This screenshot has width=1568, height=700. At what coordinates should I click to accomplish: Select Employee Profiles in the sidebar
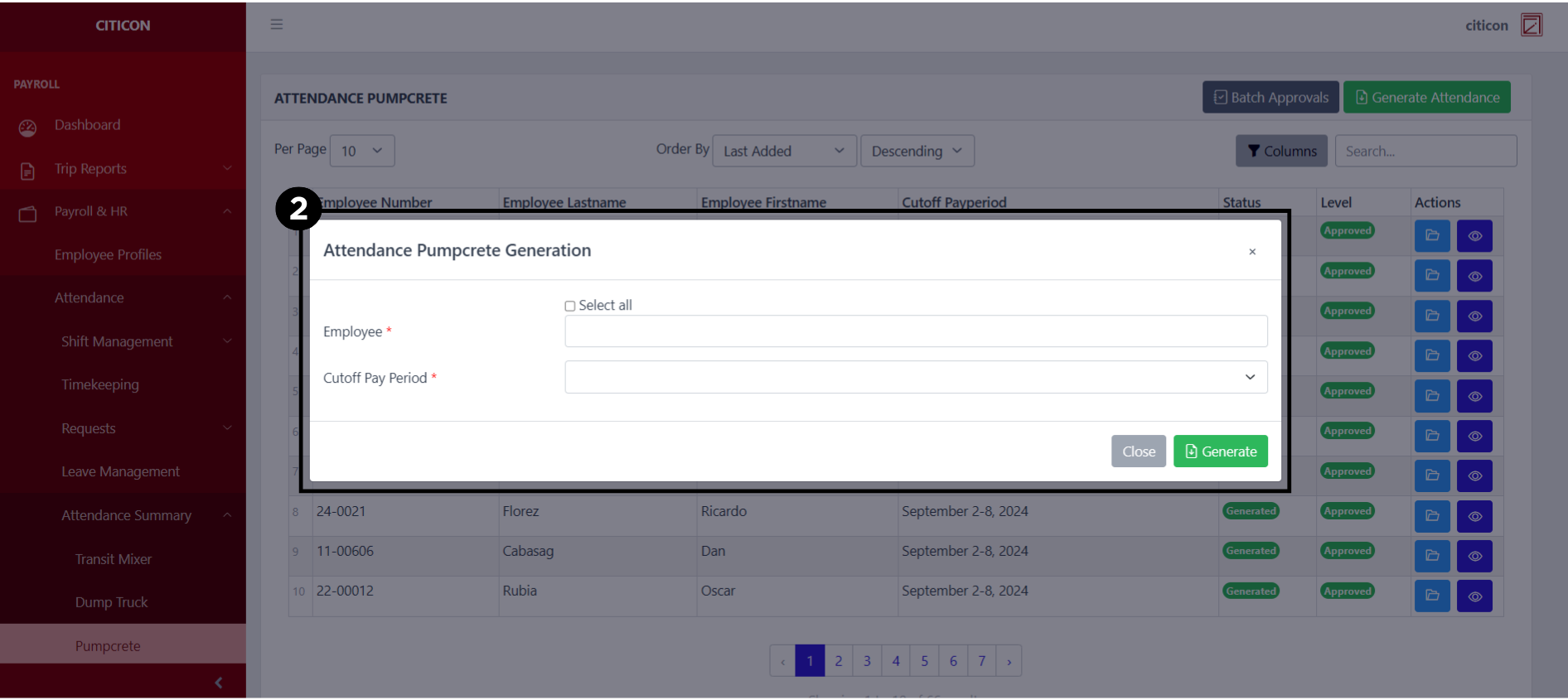pyautogui.click(x=108, y=255)
